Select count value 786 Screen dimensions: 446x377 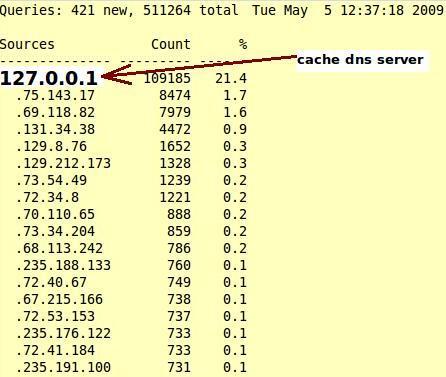[179, 249]
